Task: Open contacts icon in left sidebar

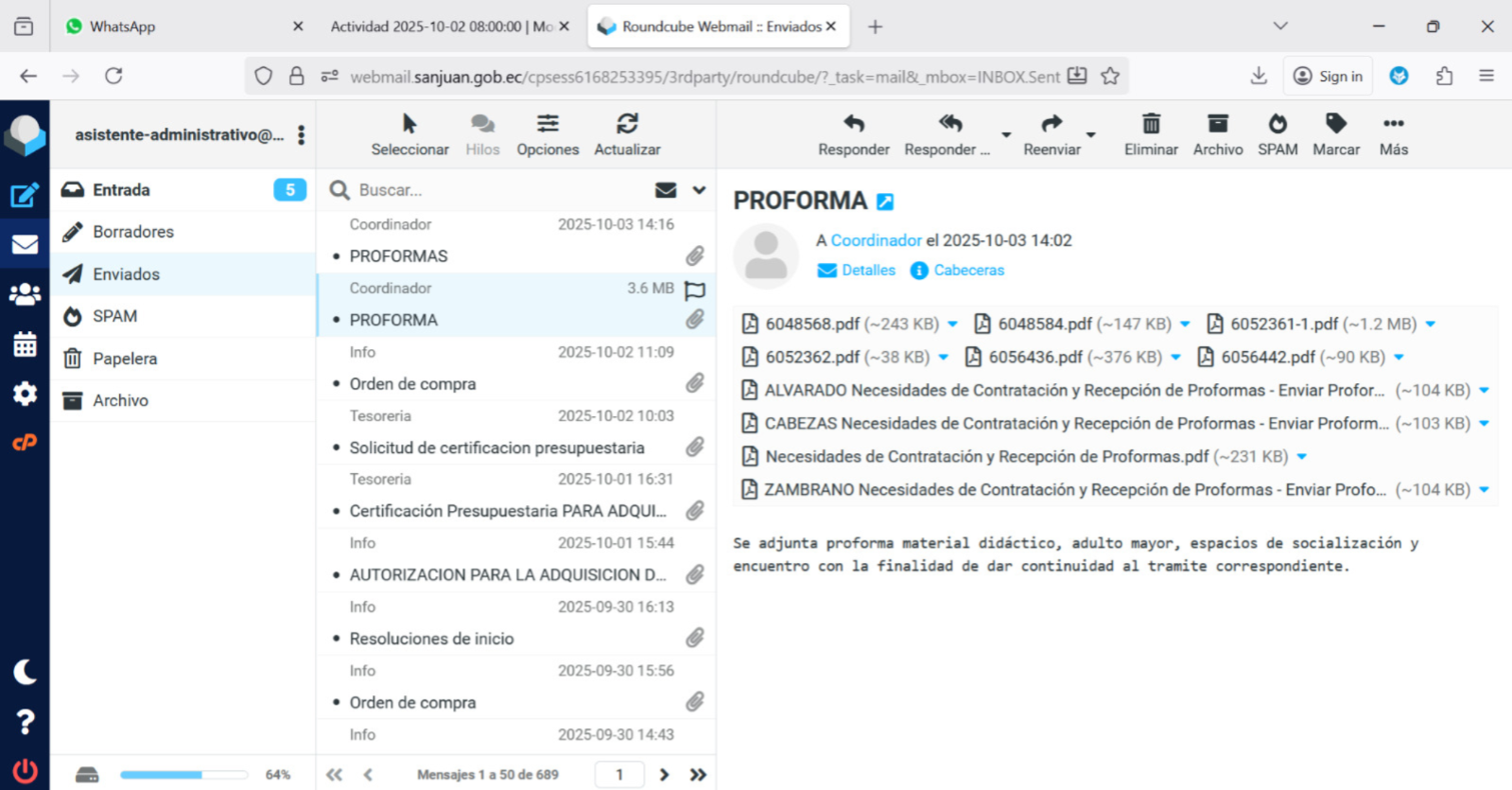Action: (25, 295)
